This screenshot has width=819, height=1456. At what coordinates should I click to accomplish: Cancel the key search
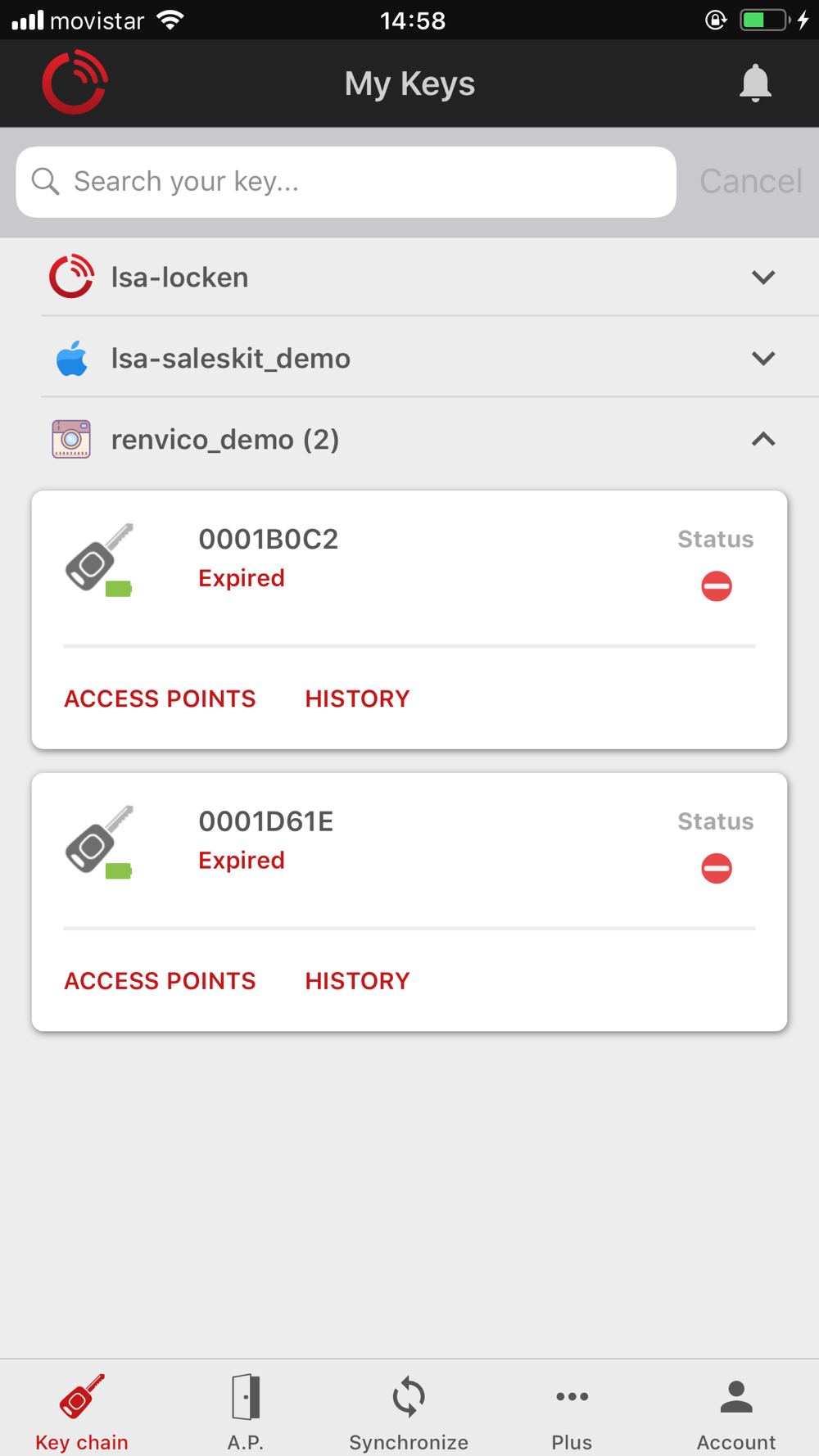(x=751, y=181)
